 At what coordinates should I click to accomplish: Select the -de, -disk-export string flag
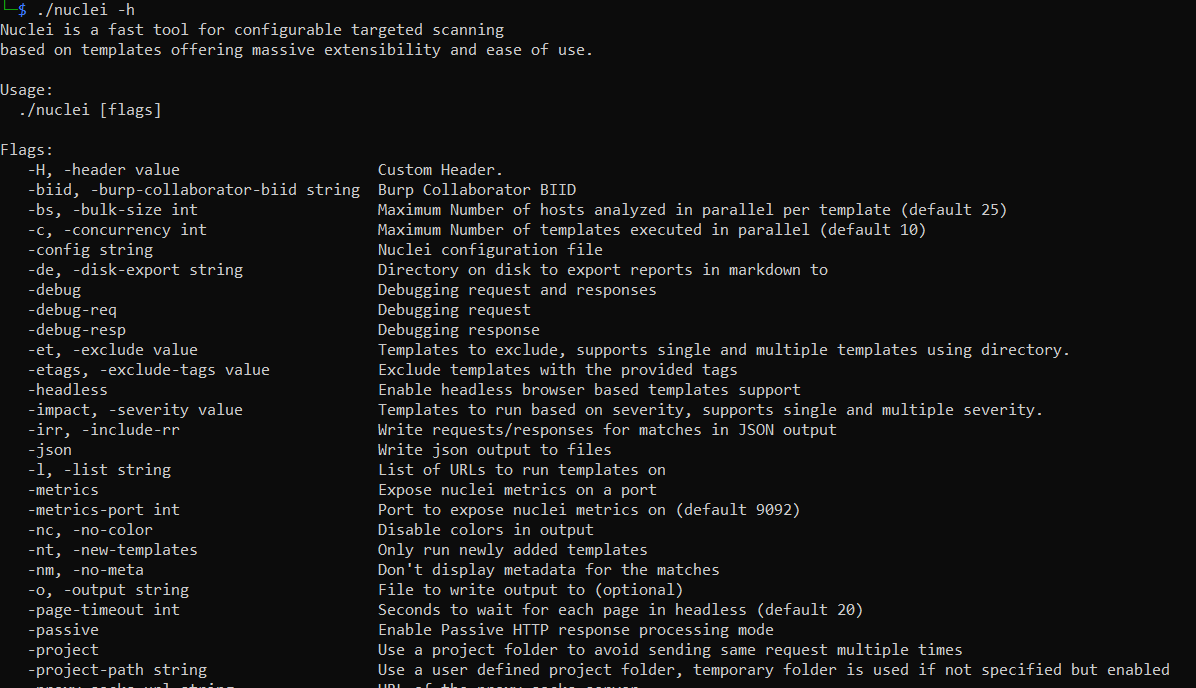click(x=136, y=270)
